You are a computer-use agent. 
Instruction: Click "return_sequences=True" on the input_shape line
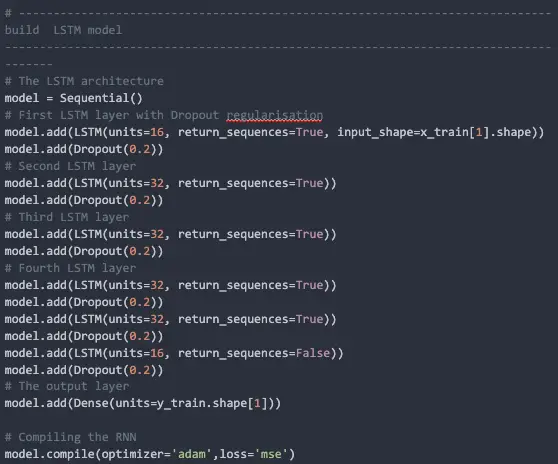tap(251, 132)
